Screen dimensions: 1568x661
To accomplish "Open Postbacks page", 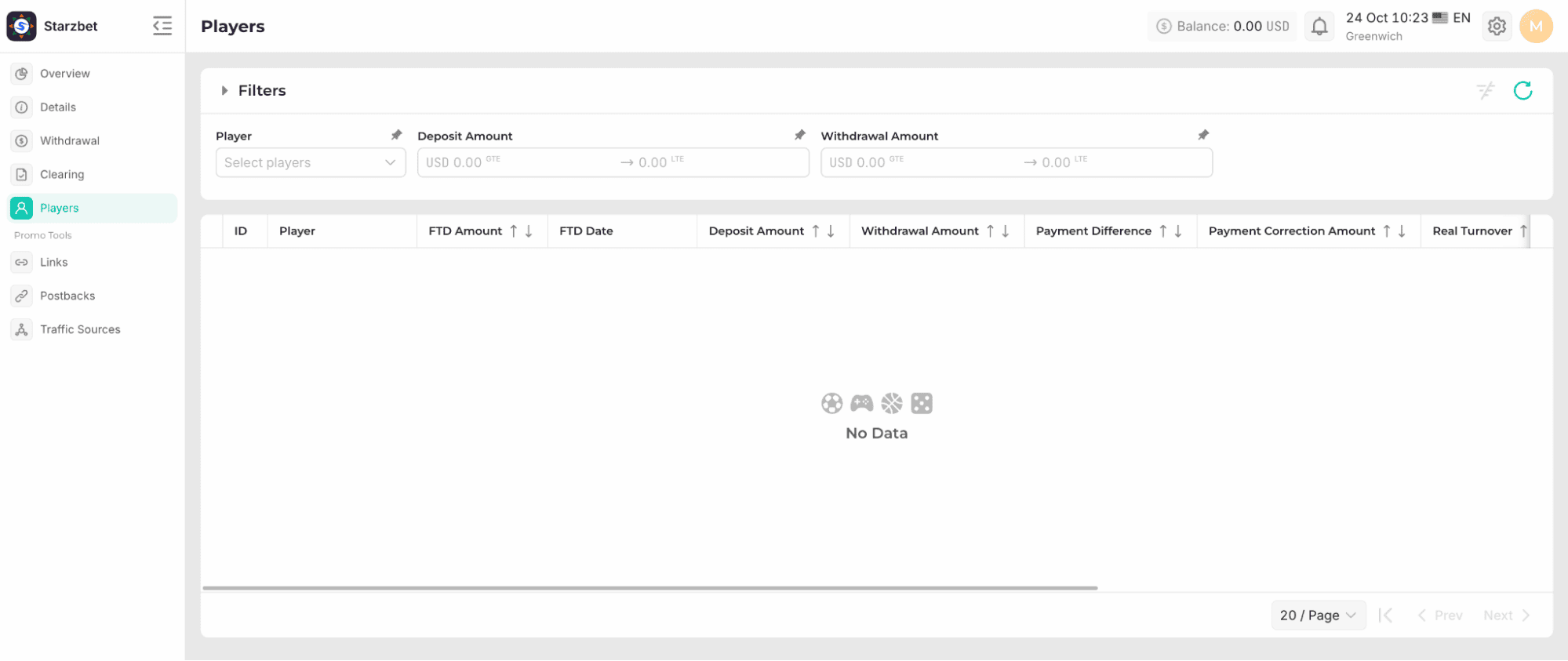I will click(x=93, y=296).
